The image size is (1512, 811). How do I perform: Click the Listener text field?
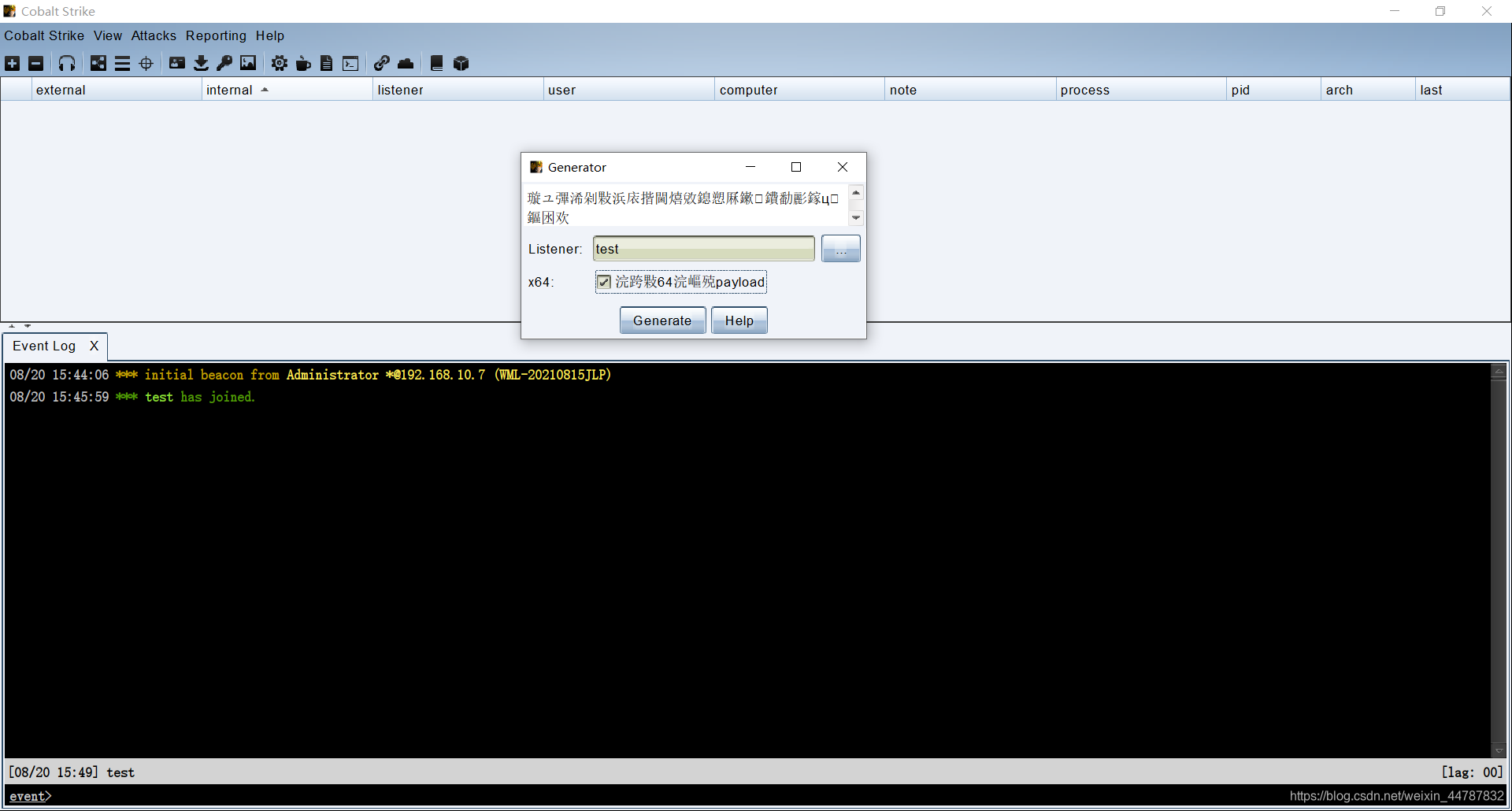(x=704, y=249)
